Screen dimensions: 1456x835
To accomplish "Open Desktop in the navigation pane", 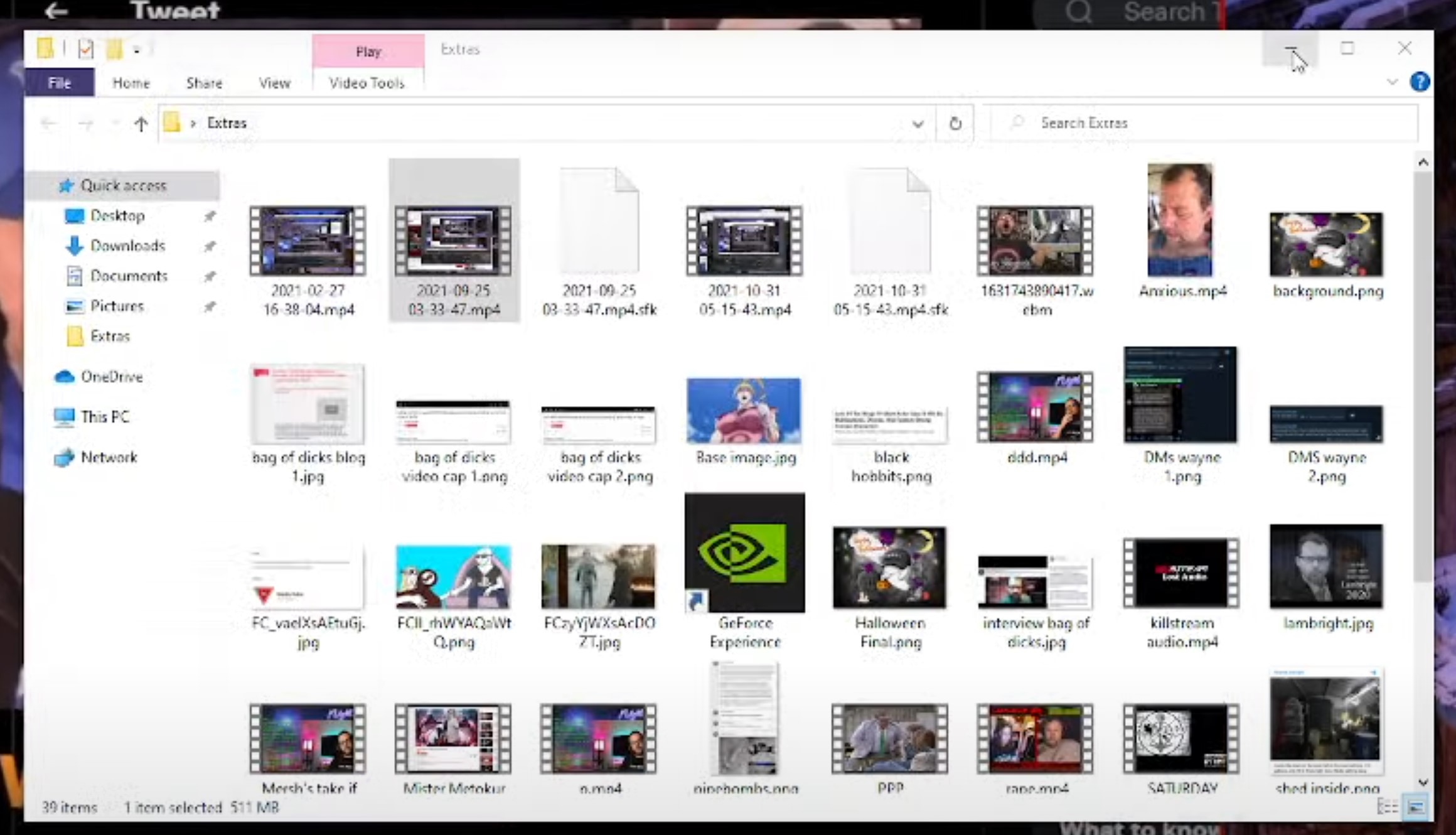I will coord(117,215).
